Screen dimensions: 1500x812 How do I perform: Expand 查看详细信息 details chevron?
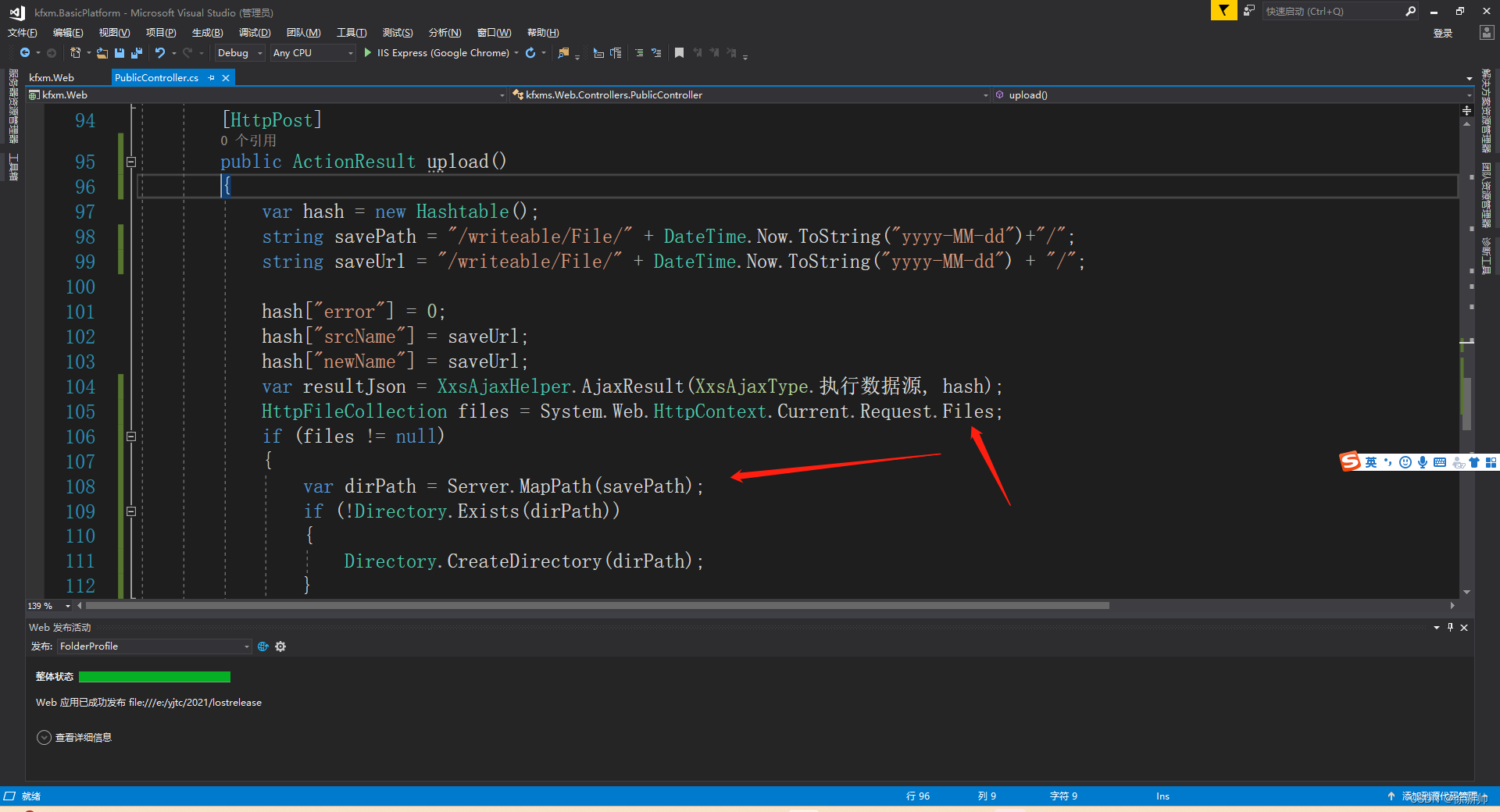[45, 738]
